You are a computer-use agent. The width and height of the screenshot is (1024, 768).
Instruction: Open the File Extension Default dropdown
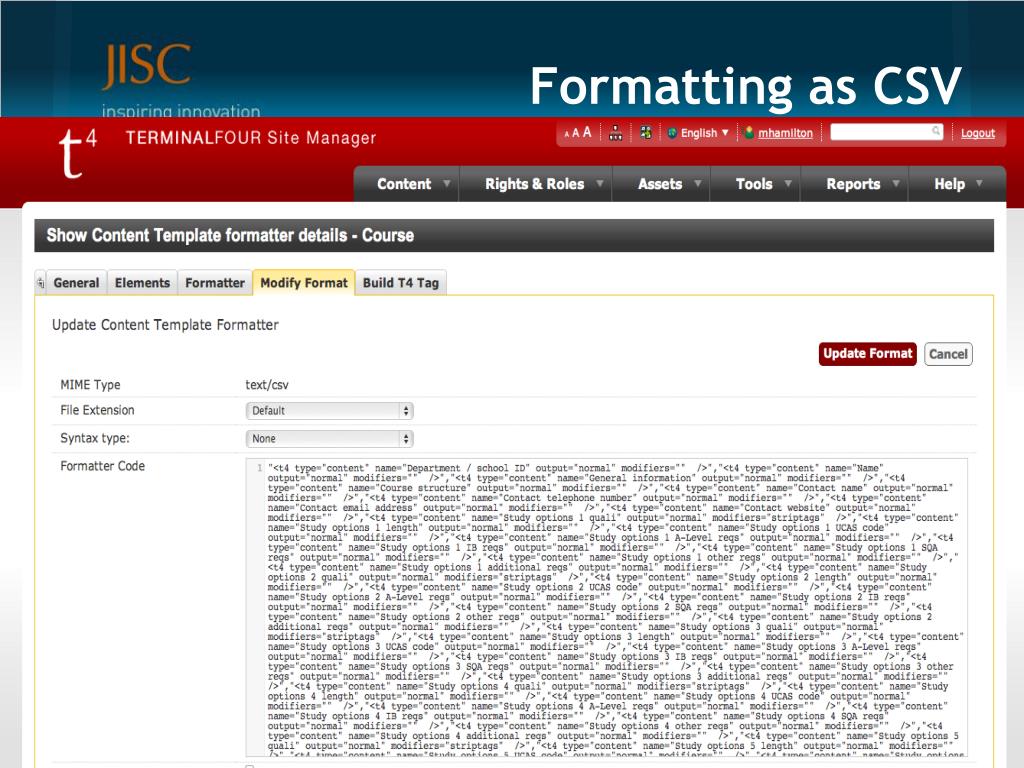click(329, 411)
